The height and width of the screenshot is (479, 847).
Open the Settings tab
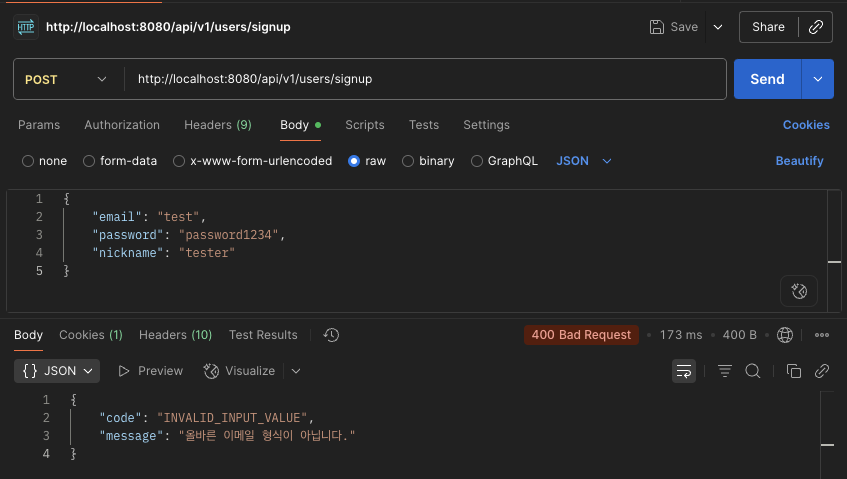[486, 125]
